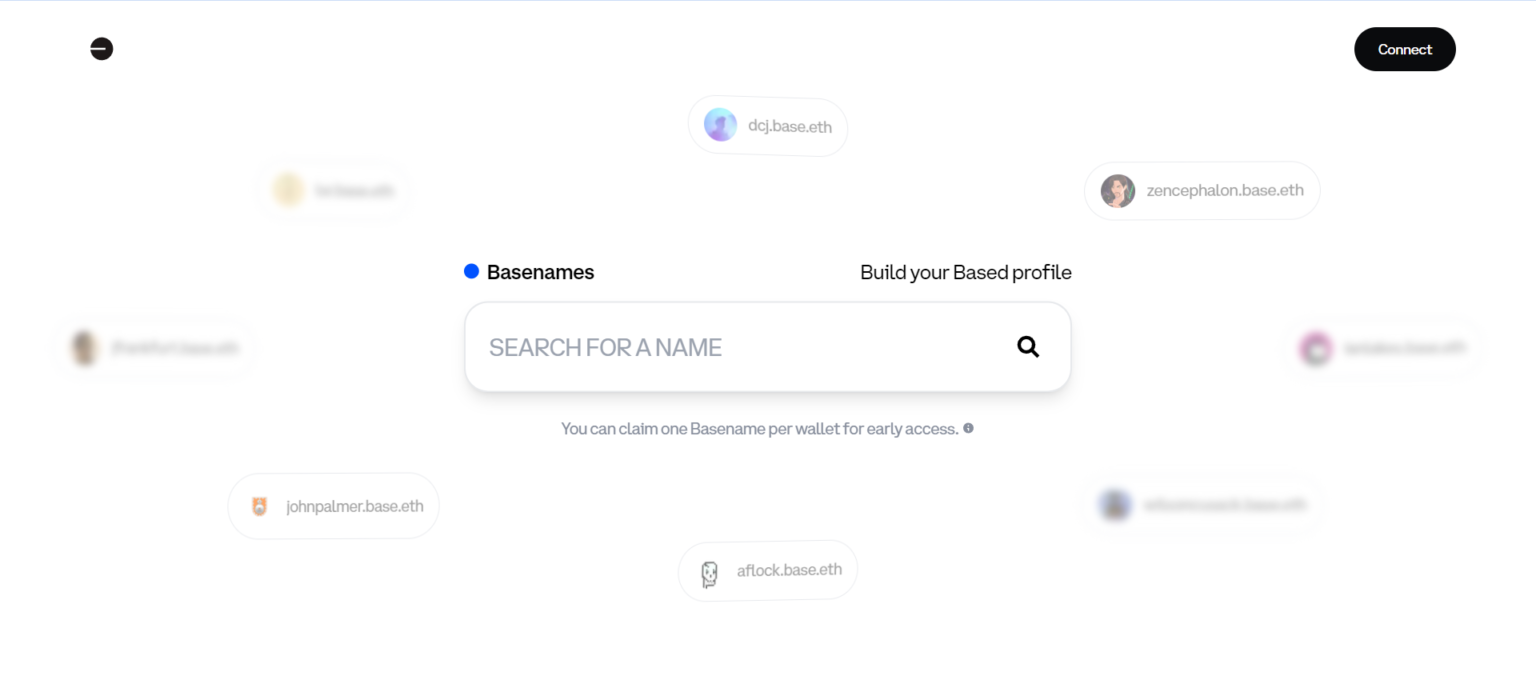Screen dimensions: 1536x696
Task: Select the johnpalmer.base.eth name chip
Action: click(x=333, y=505)
